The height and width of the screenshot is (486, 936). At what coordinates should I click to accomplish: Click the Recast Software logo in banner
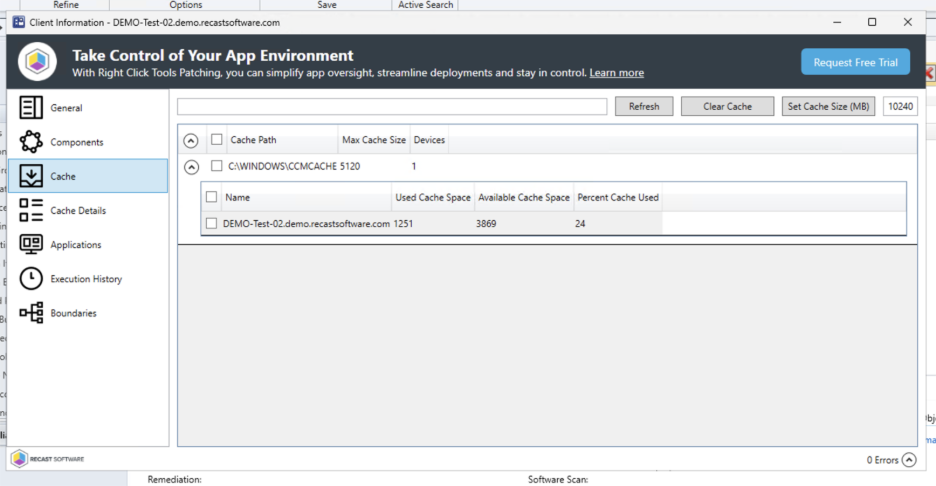point(38,63)
